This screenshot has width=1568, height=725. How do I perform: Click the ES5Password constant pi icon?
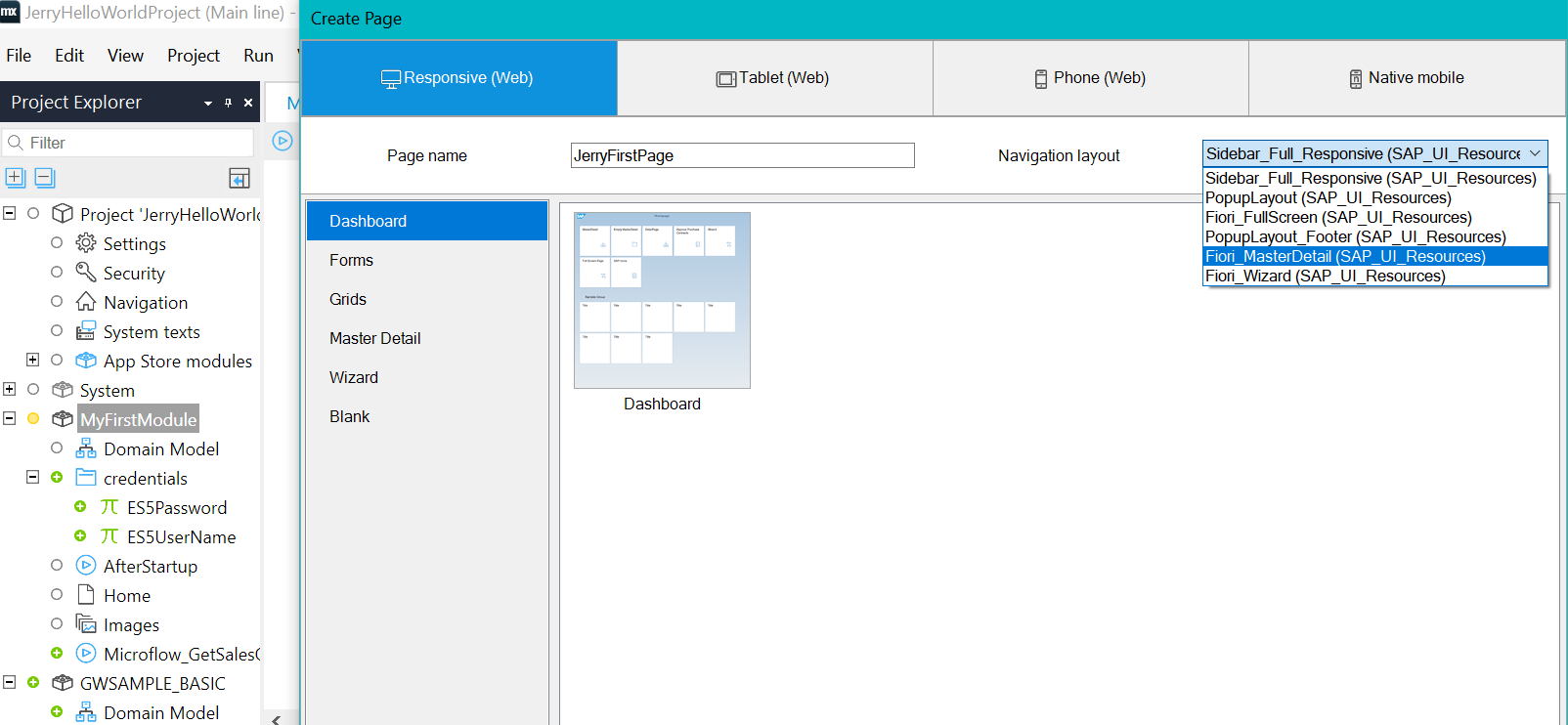(x=109, y=507)
